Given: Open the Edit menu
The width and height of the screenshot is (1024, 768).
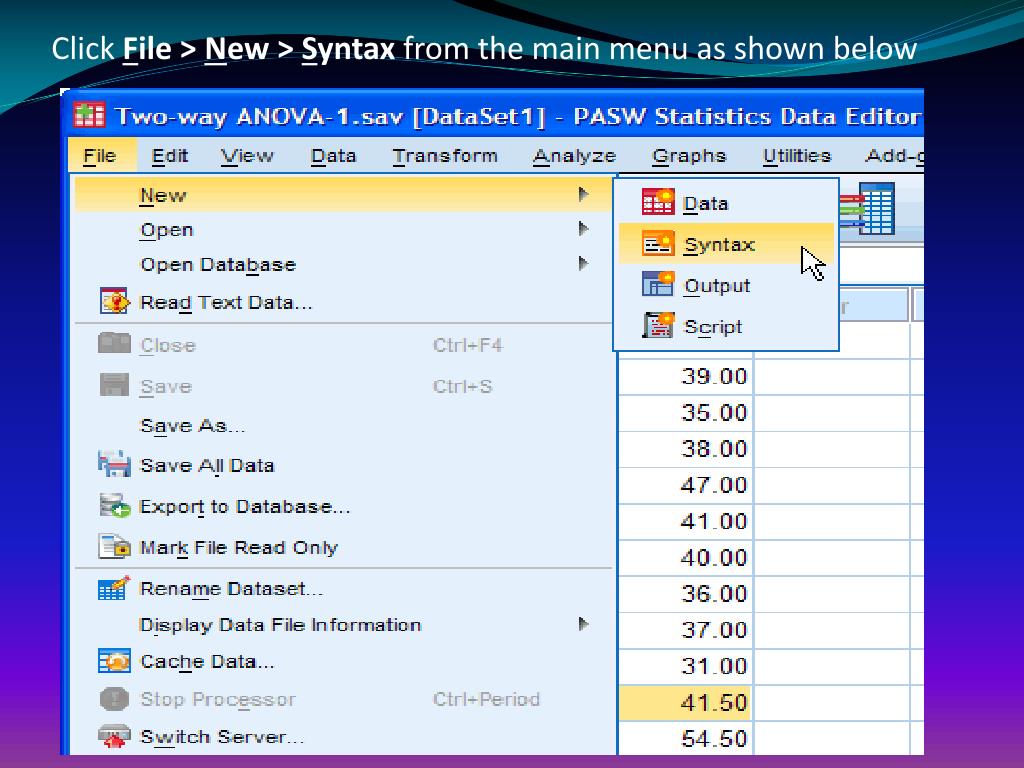Looking at the screenshot, I should tap(170, 155).
